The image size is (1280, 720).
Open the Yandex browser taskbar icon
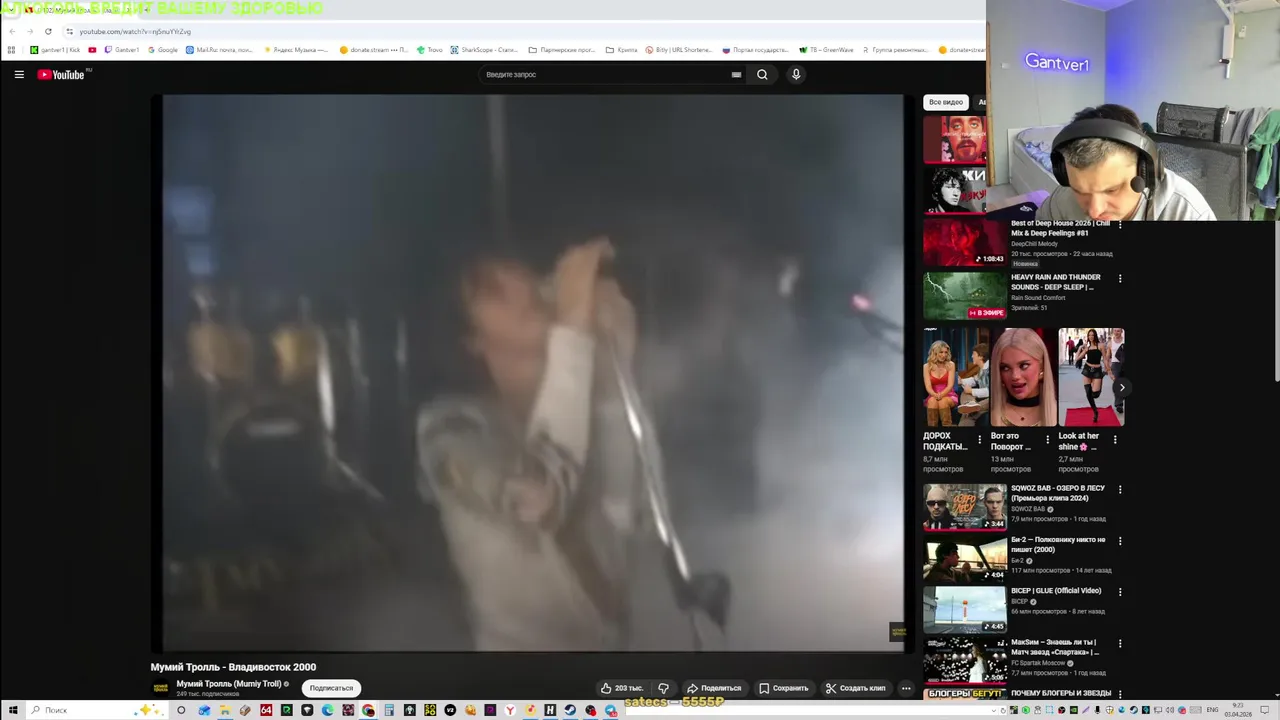pos(510,710)
